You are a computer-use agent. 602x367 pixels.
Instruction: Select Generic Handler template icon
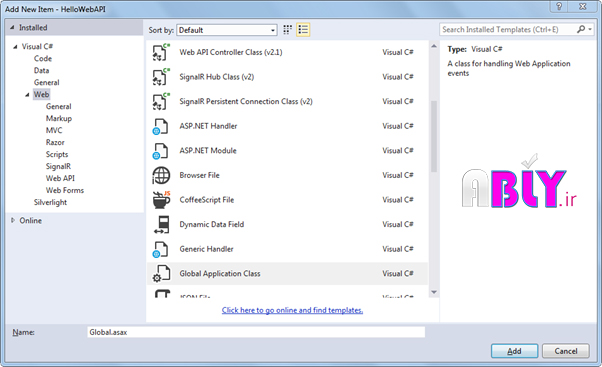coord(161,249)
